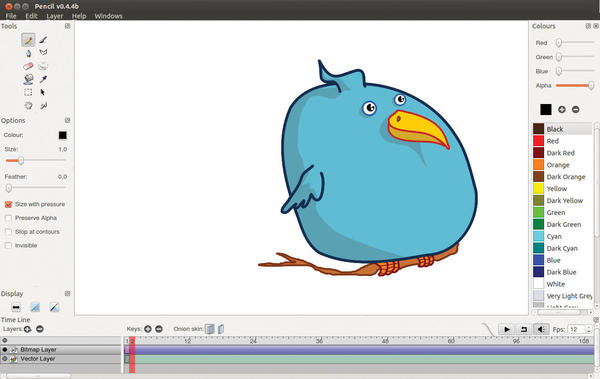Adjust the Size slider
The height and width of the screenshot is (379, 600).
pos(36,160)
